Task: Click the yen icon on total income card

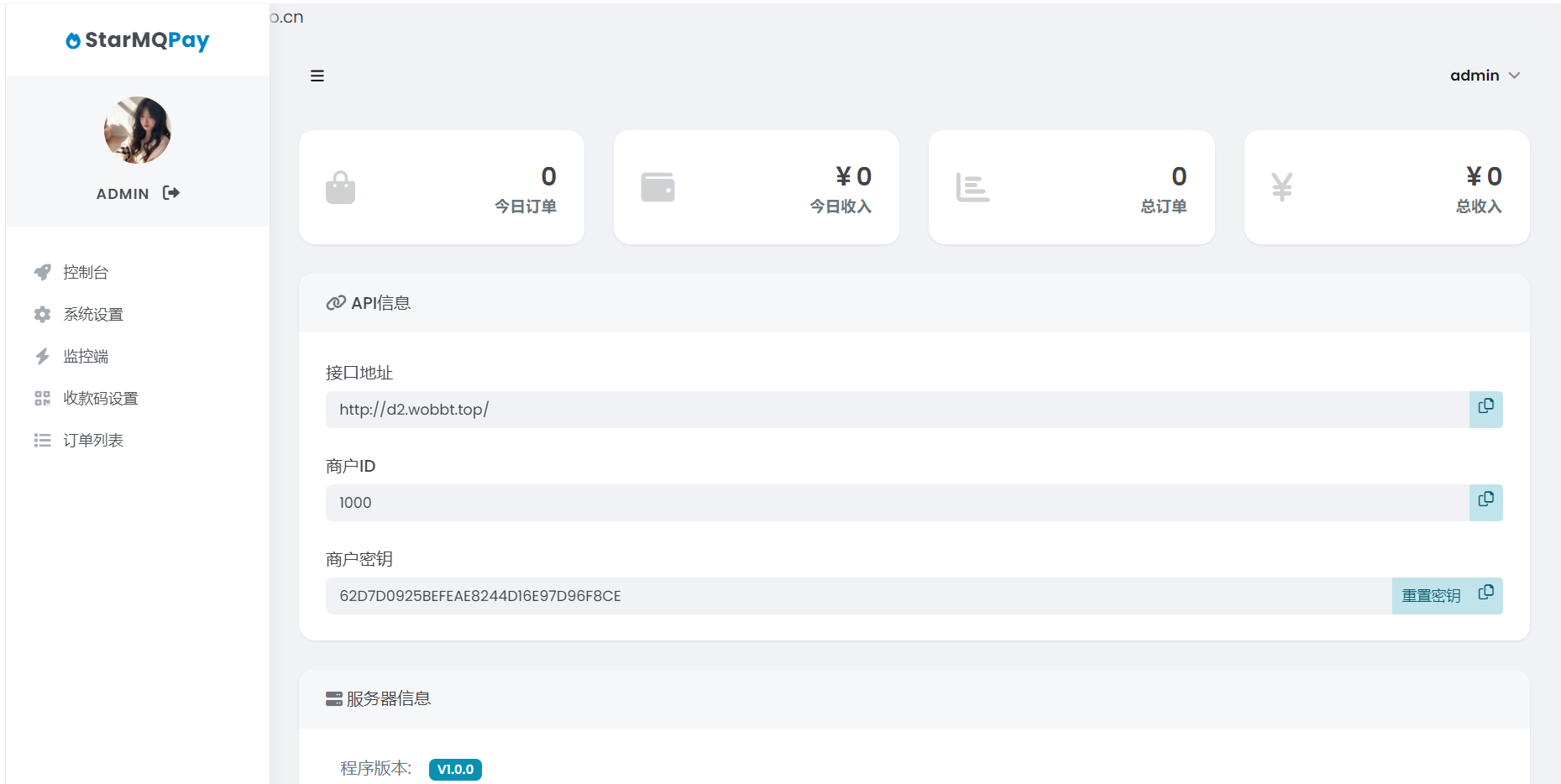Action: (x=1281, y=187)
